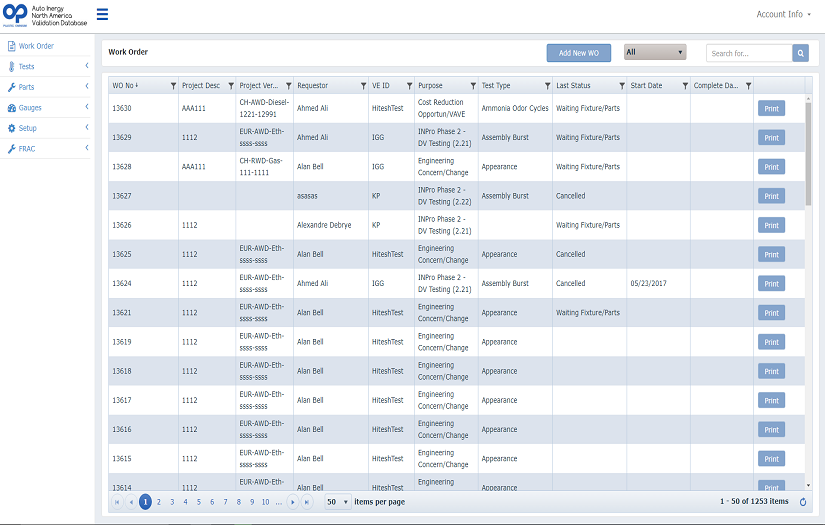Print work order 13615
Screen dimensions: 825x525
771,459
